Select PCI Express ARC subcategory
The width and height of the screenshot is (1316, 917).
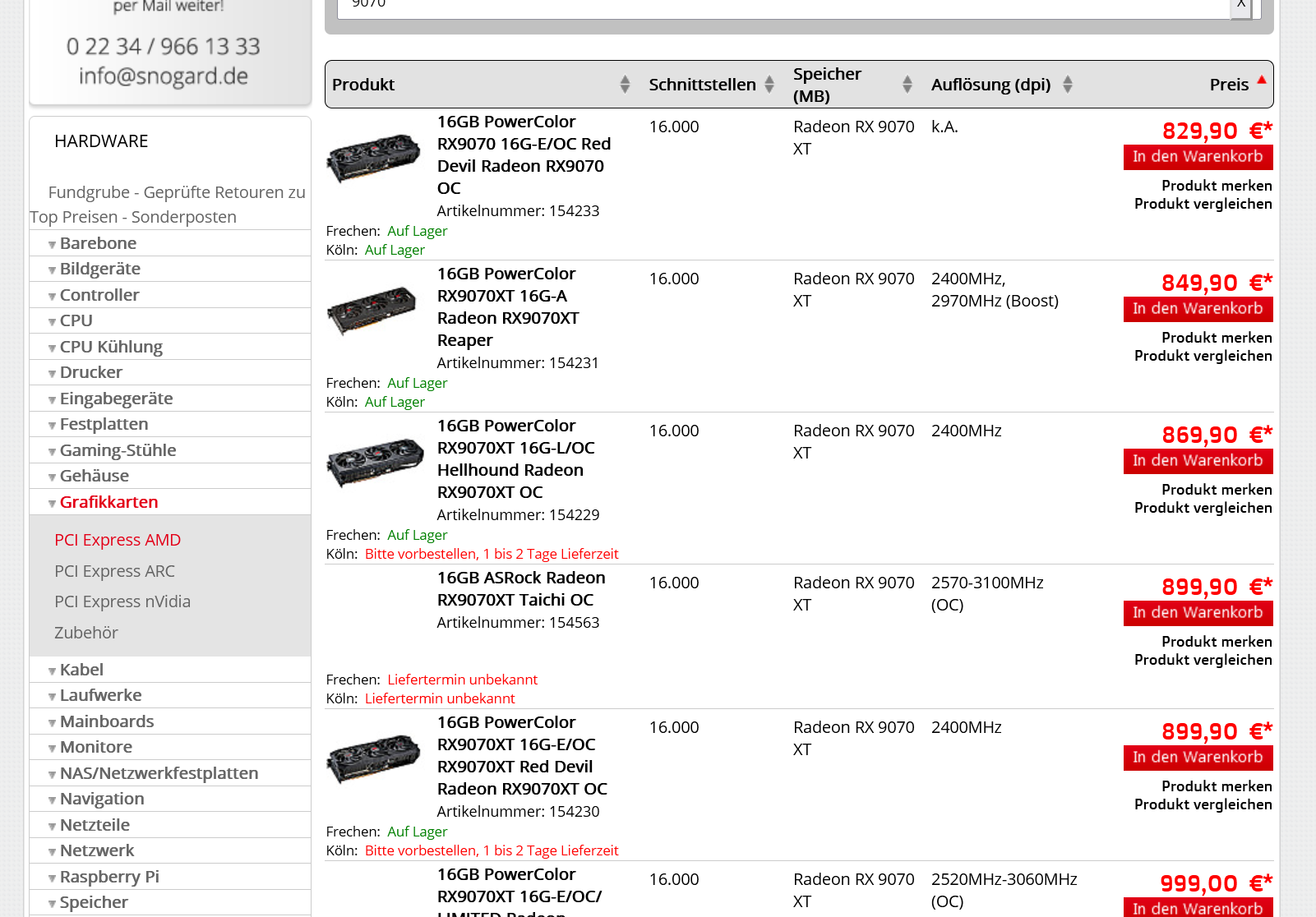tap(114, 571)
